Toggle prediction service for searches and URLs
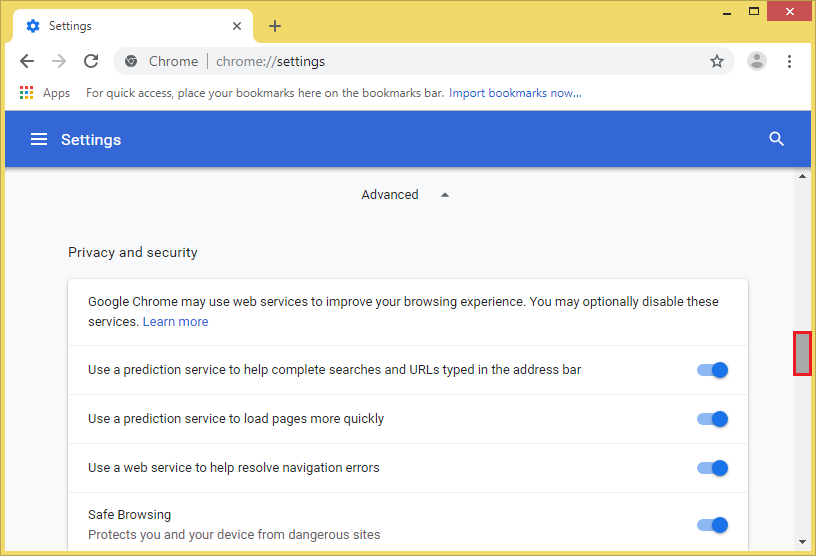The width and height of the screenshot is (816, 556). click(712, 370)
